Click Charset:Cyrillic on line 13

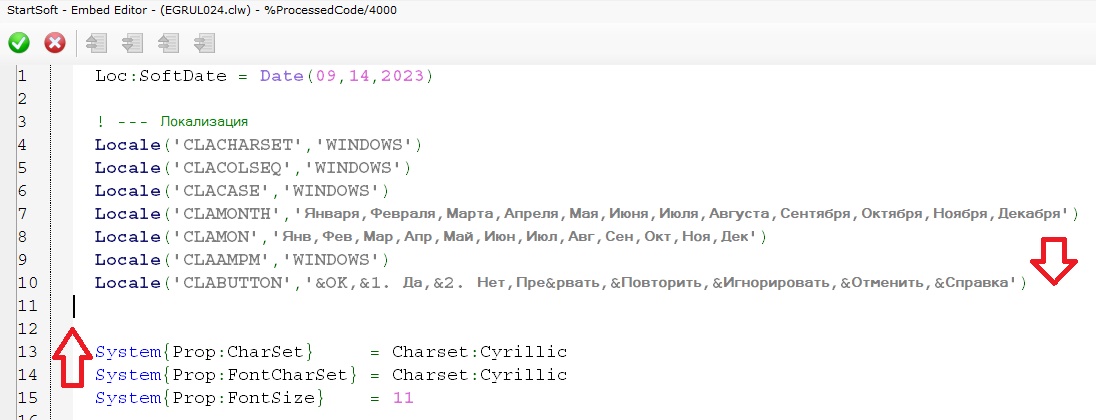pos(479,352)
